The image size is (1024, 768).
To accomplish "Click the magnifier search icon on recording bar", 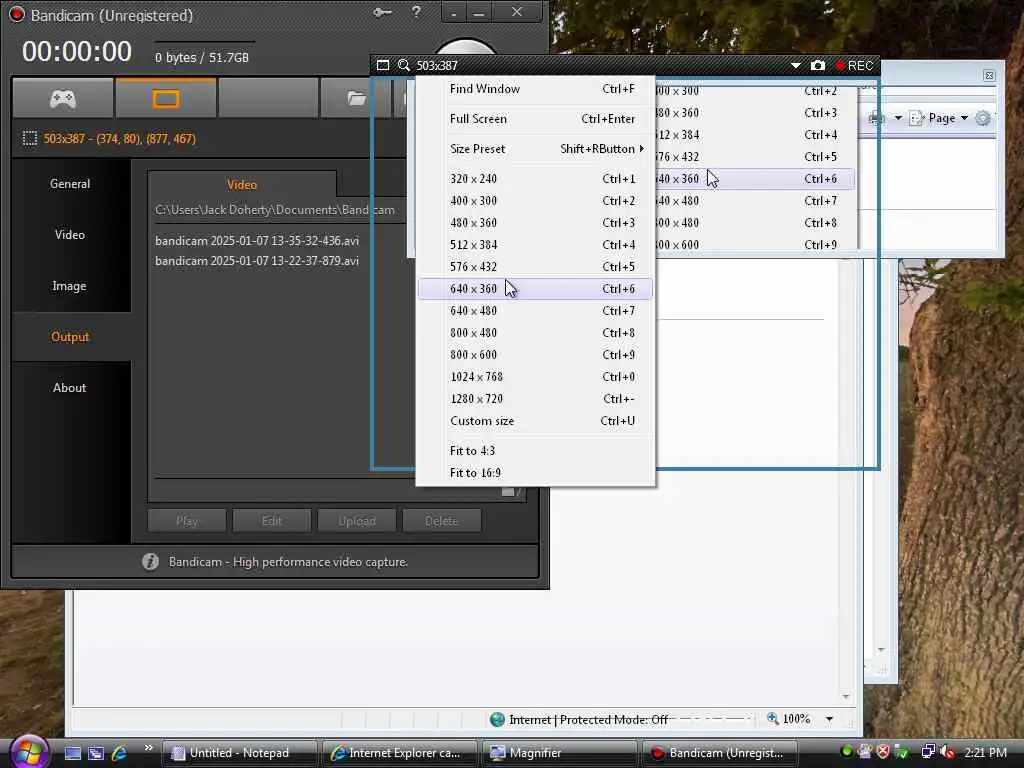I will point(404,65).
